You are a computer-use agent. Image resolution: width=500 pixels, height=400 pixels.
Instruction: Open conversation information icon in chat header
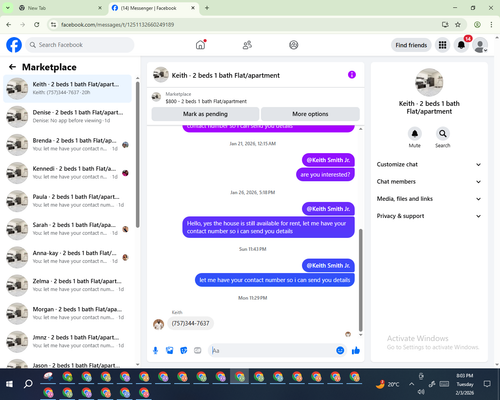pos(352,75)
